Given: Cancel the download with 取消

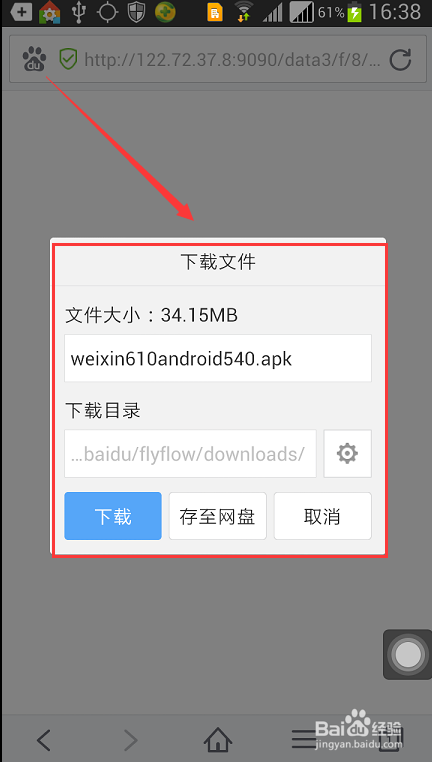Looking at the screenshot, I should pyautogui.click(x=323, y=516).
